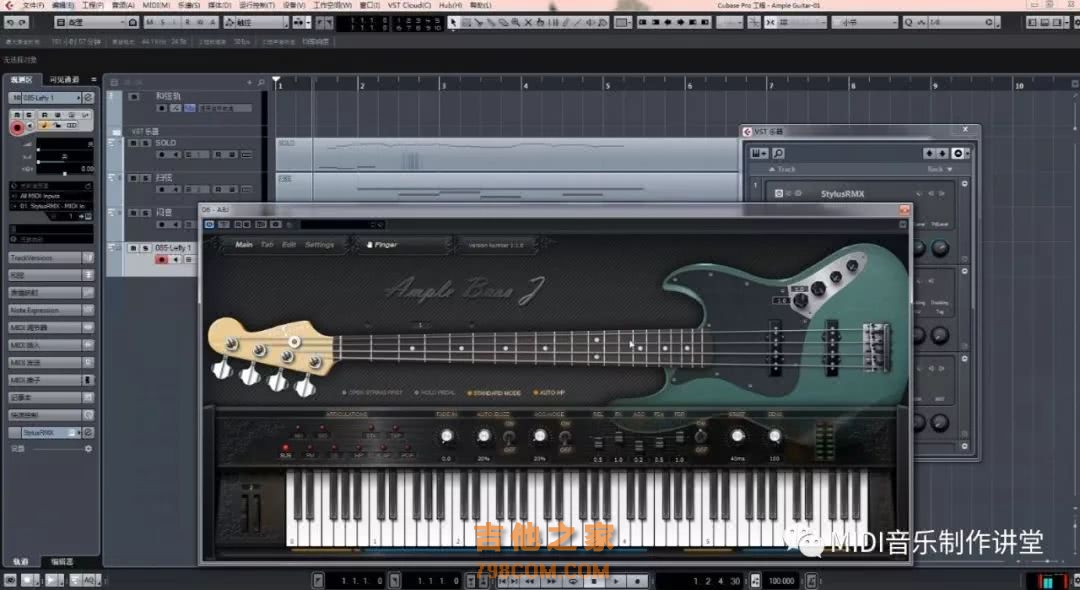1080x590 pixels.
Task: Open the MIDI(M) menu
Action: [x=156, y=5]
